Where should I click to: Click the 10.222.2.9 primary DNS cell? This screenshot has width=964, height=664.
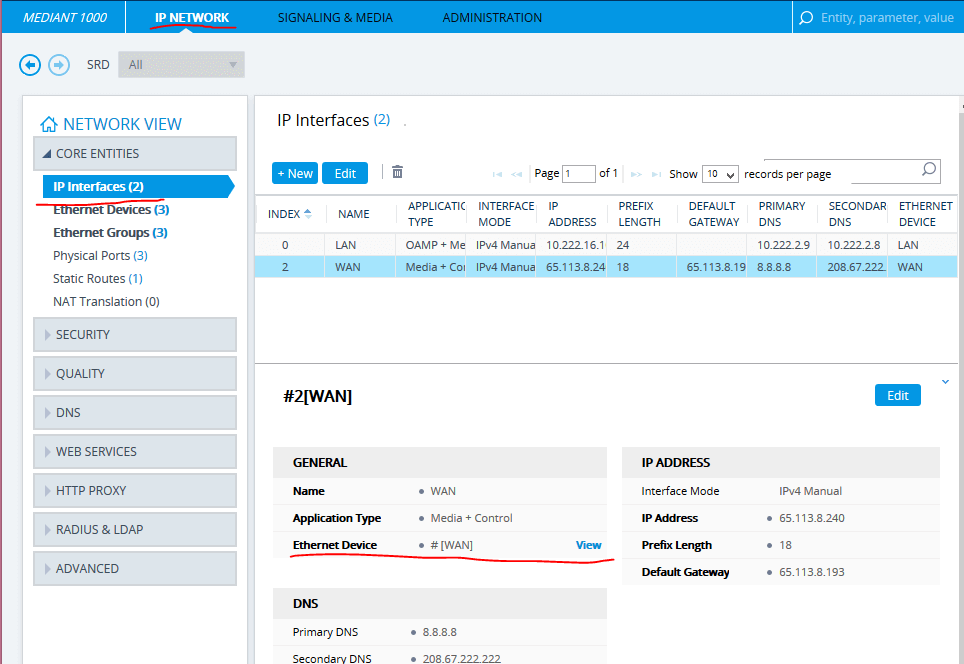tap(783, 245)
